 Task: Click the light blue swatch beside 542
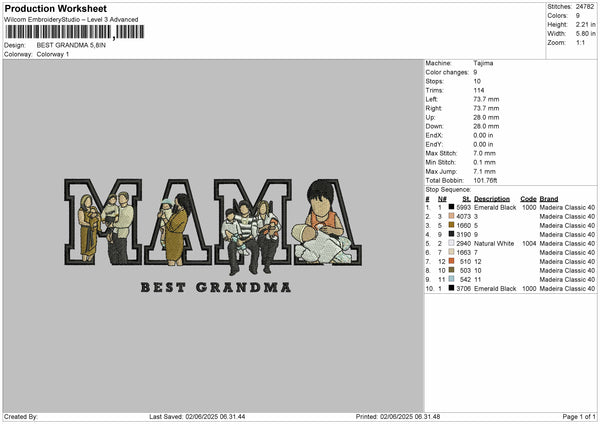tap(451, 279)
